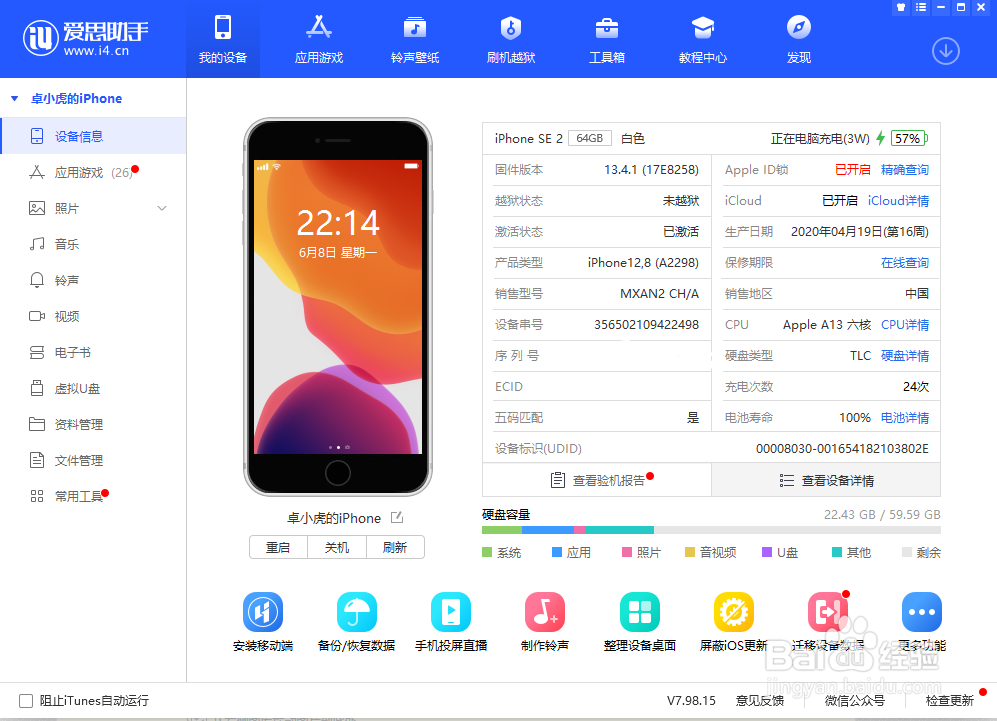Click the 发现 compass icon

pos(799,27)
